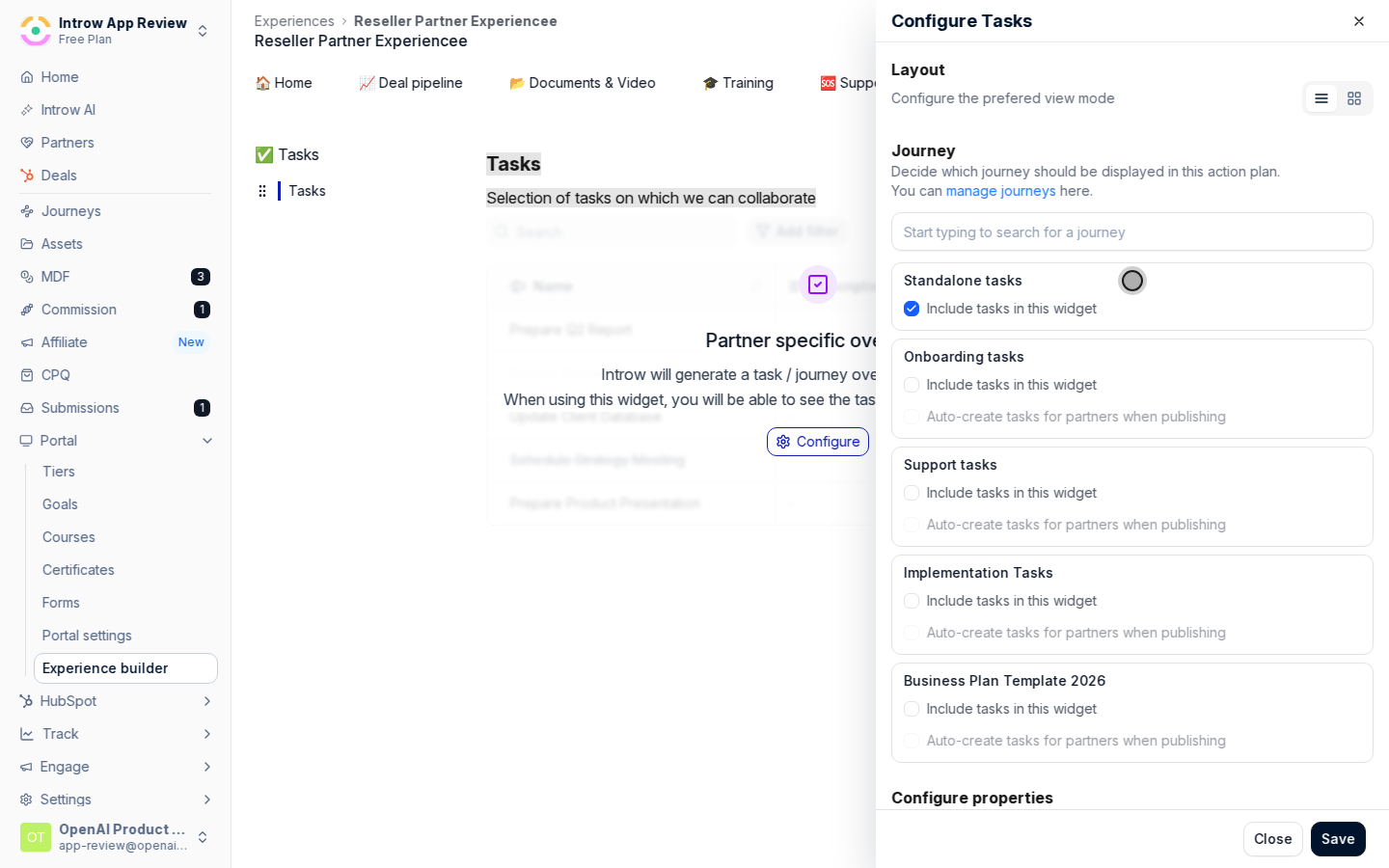
Task: Click the Submissions inbox icon
Action: 27,408
